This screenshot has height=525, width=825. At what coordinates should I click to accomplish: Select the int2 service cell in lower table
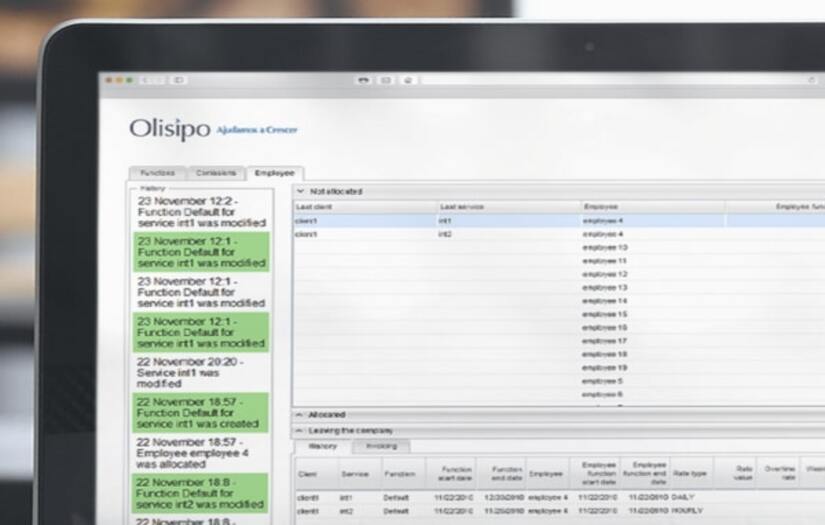346,510
